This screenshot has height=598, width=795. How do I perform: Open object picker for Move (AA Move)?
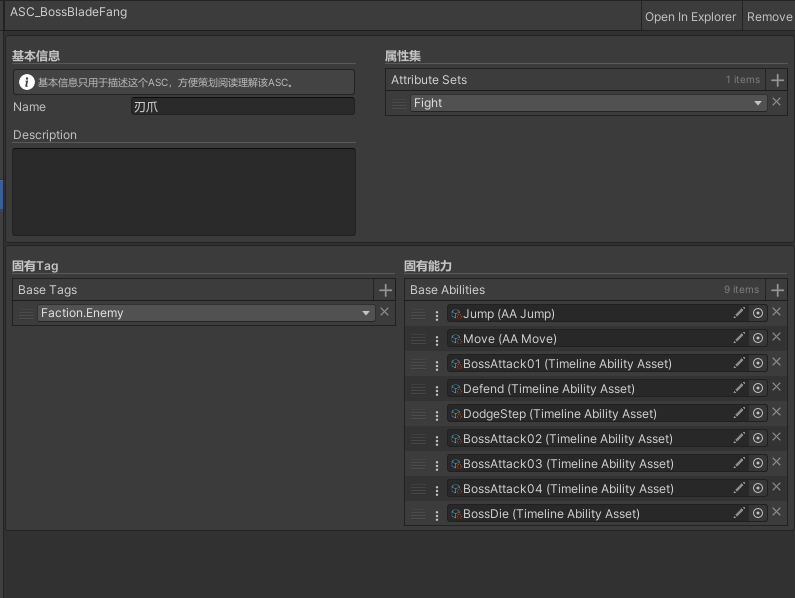click(x=758, y=338)
